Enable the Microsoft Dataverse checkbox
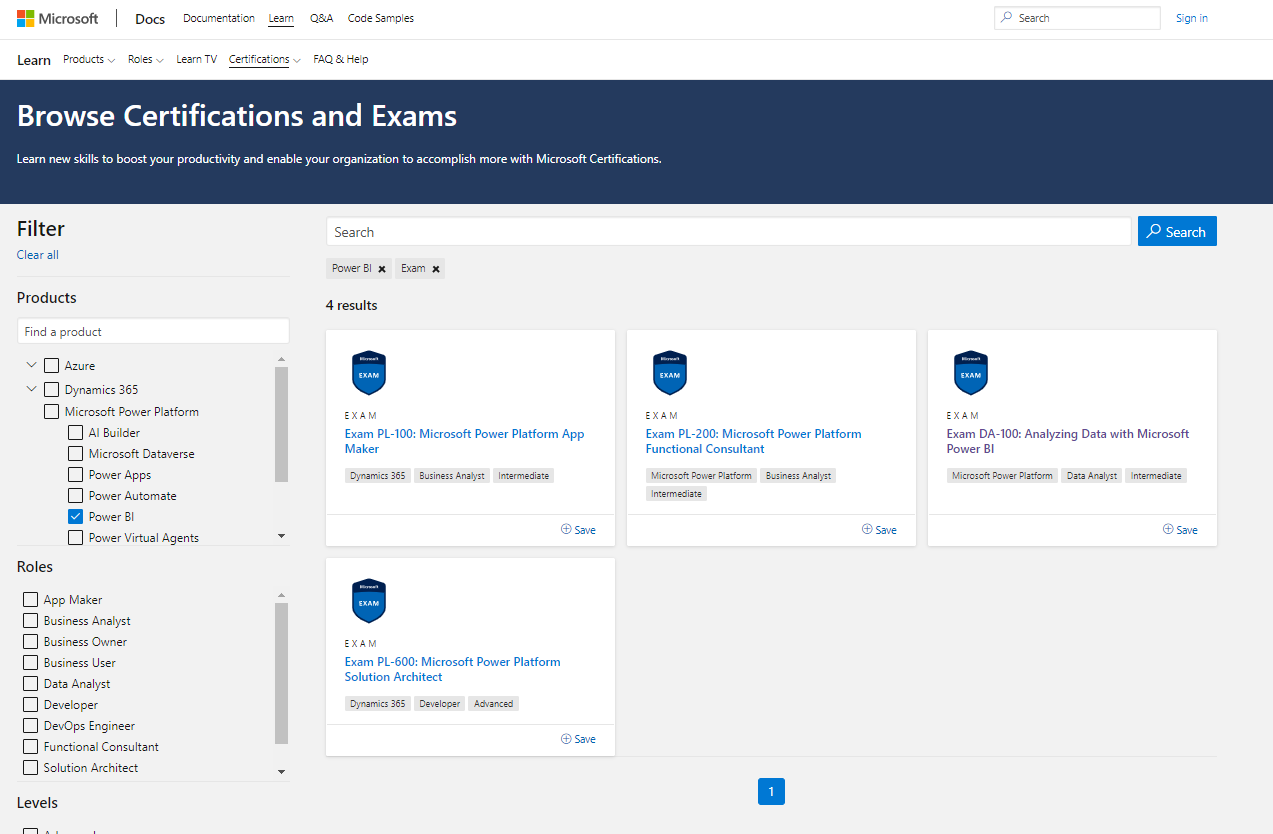The height and width of the screenshot is (834, 1273). click(76, 454)
